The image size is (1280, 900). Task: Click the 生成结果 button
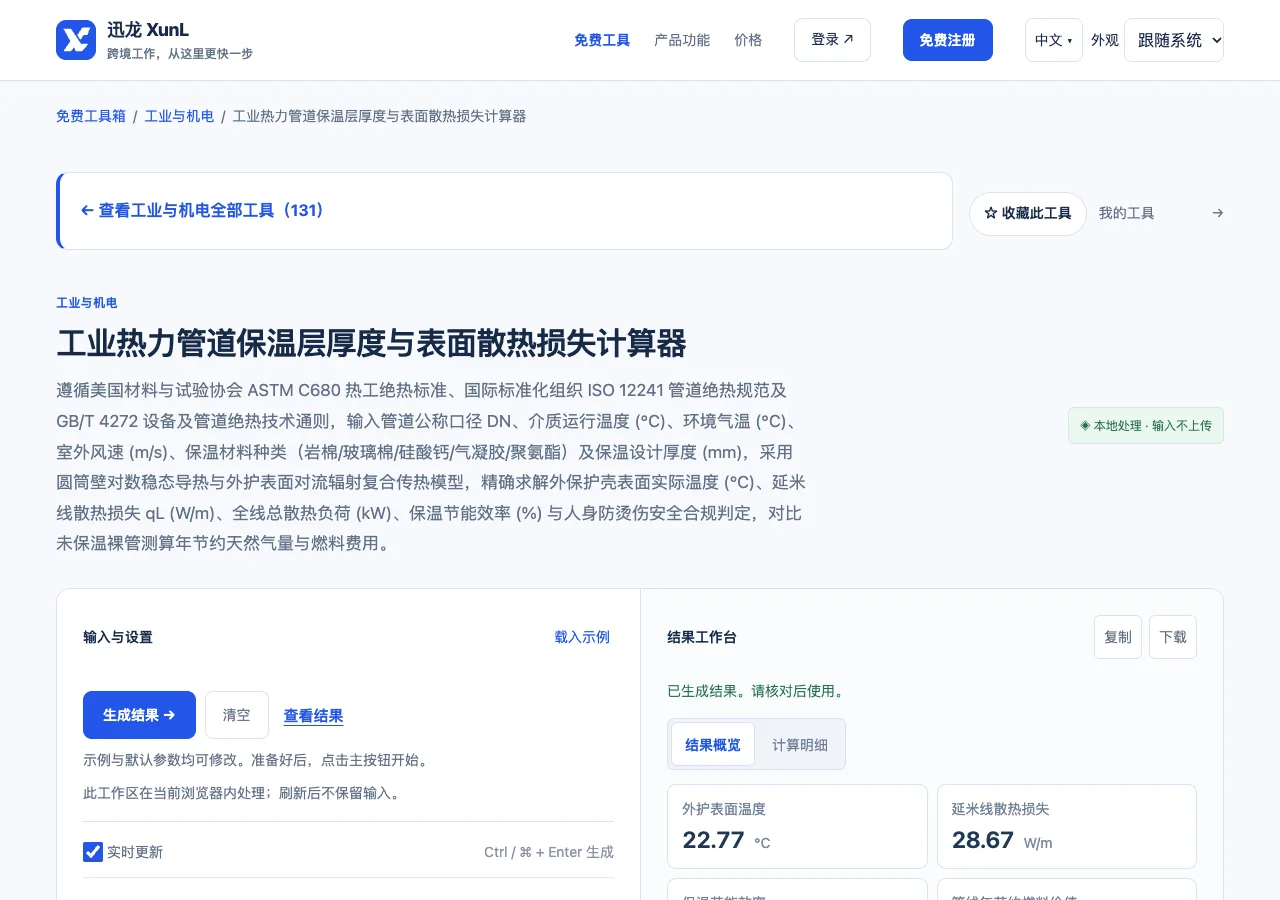[x=139, y=715]
